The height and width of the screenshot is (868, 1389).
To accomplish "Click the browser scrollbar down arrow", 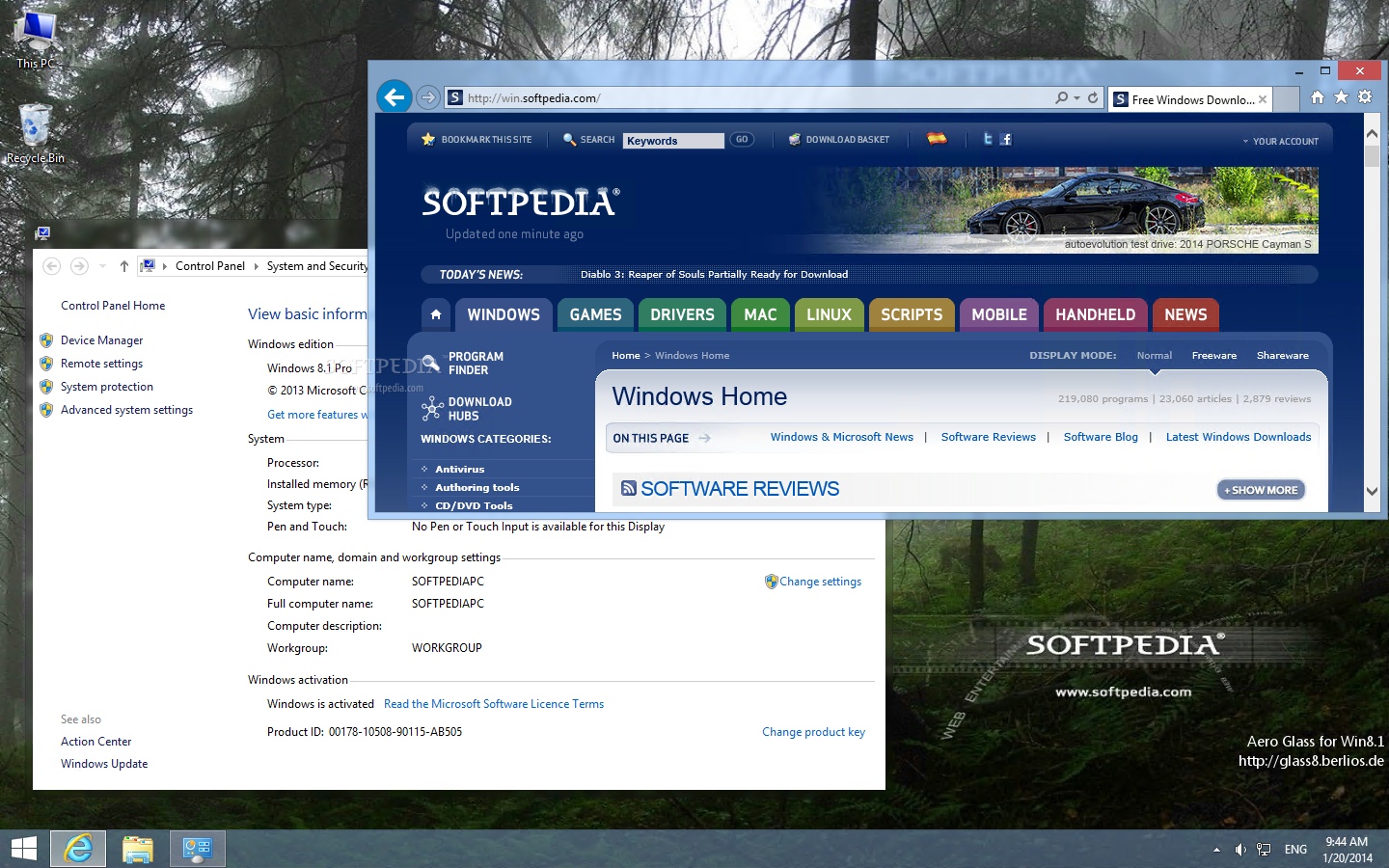I will point(1372,491).
